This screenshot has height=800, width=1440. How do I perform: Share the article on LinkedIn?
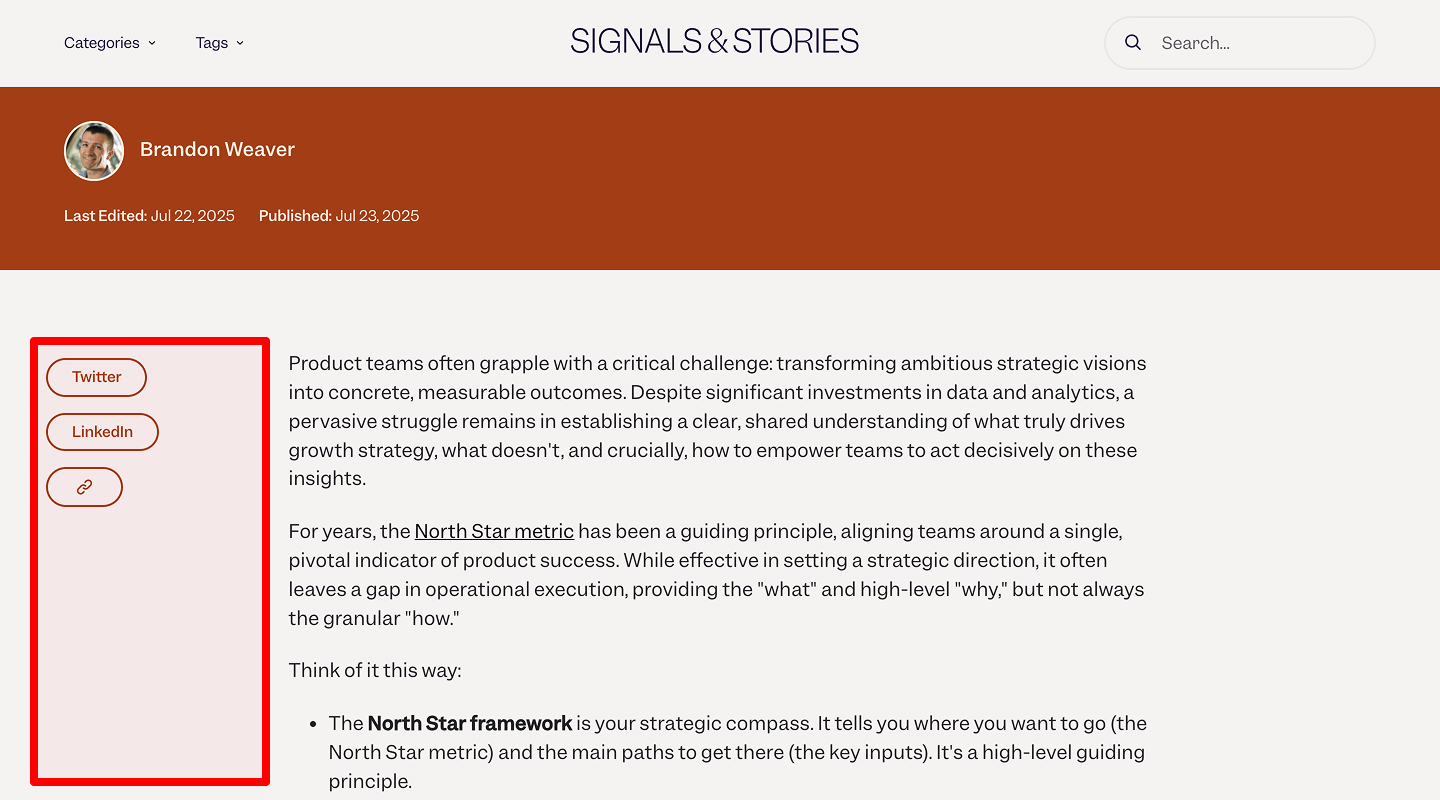click(x=102, y=432)
